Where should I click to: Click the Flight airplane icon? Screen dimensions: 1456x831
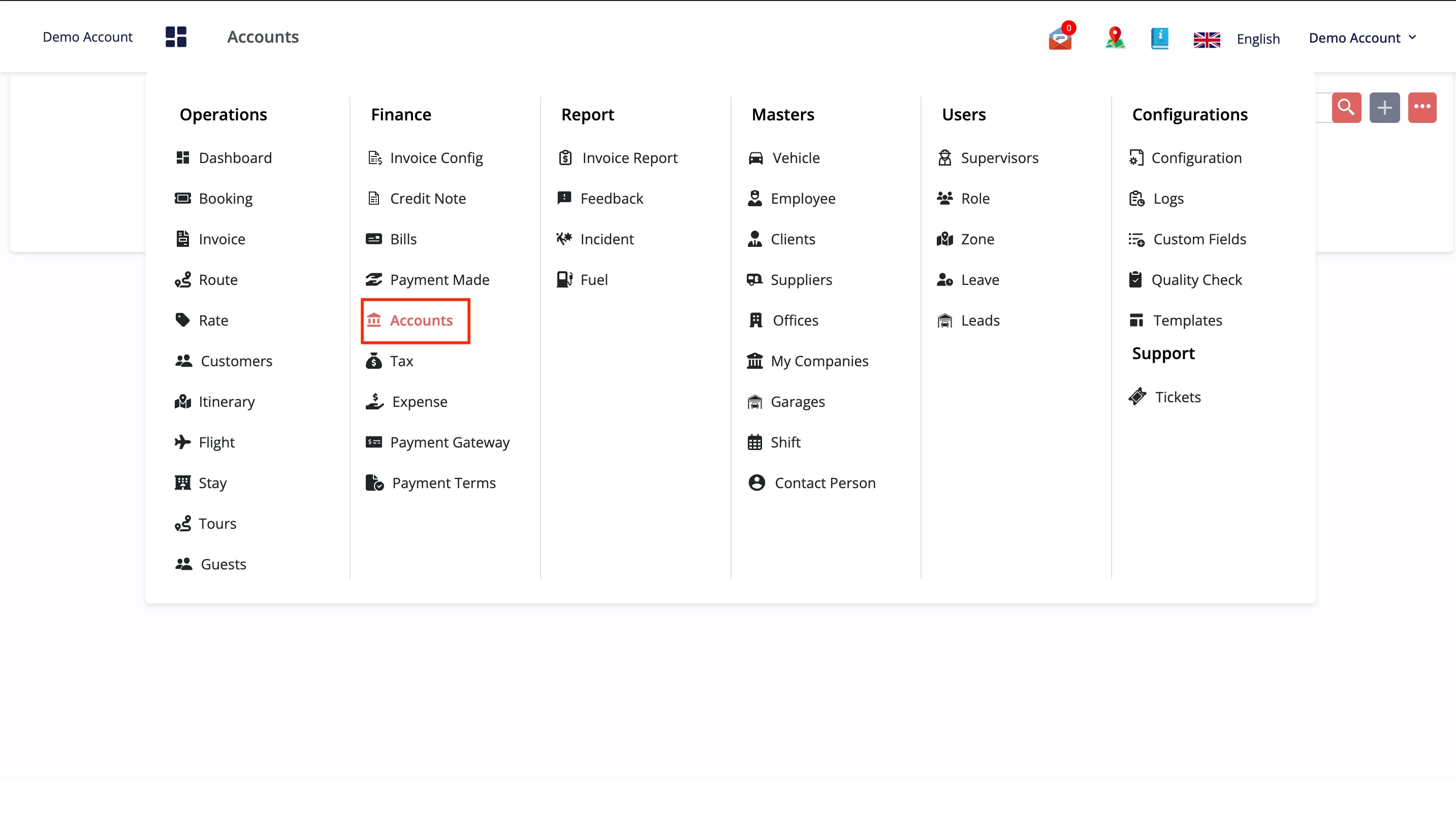[183, 442]
